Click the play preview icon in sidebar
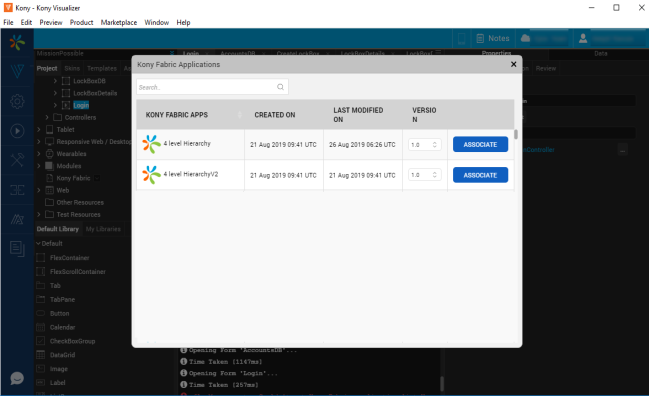Viewport: 649px width, 396px height. point(17,131)
